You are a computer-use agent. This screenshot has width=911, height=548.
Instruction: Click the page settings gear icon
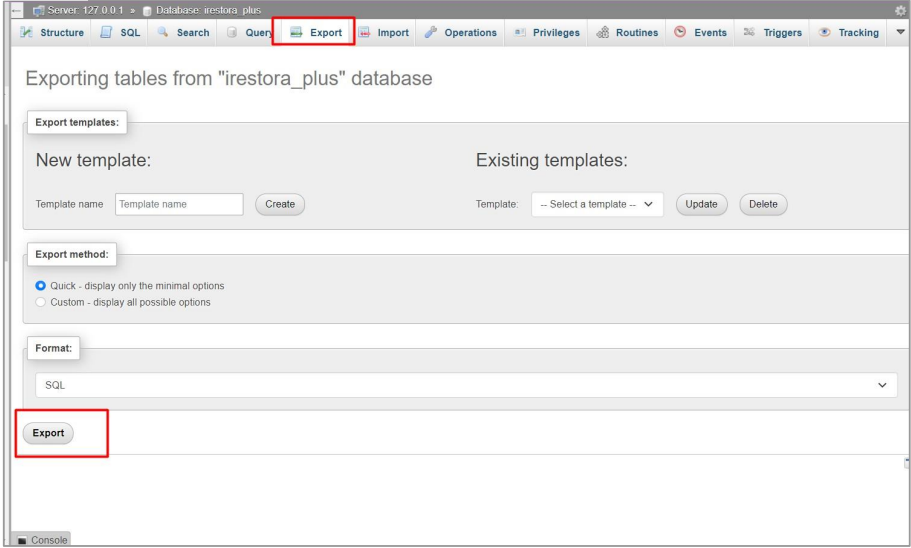900,10
